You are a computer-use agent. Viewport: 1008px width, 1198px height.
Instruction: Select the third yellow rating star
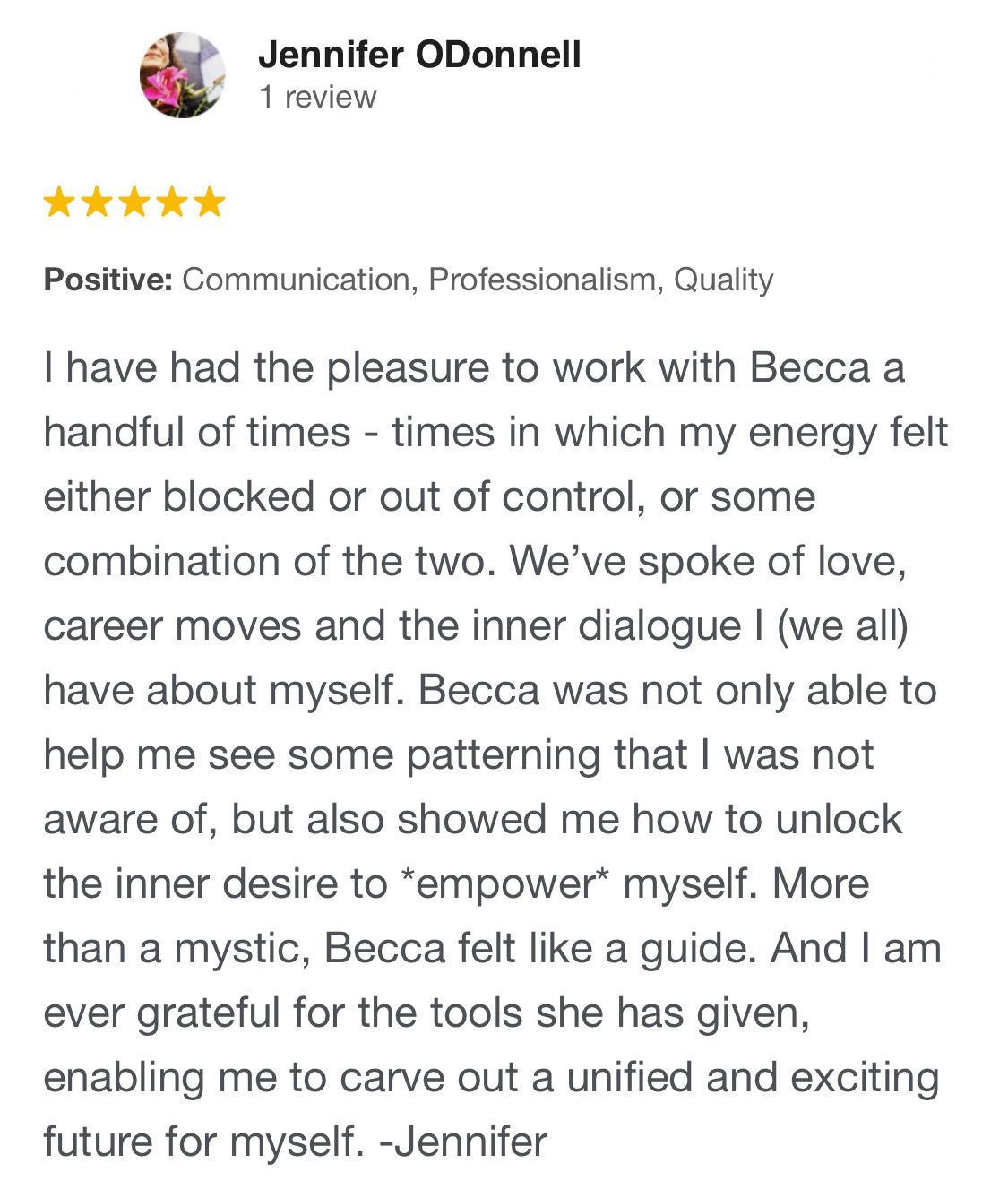click(x=134, y=202)
